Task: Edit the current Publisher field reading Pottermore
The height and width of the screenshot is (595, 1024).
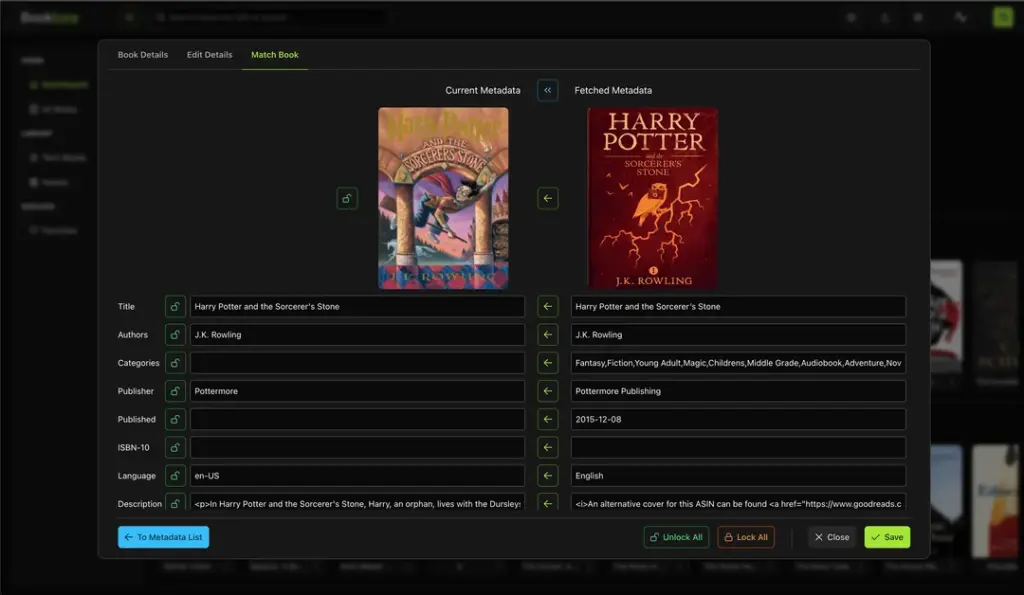Action: 357,391
